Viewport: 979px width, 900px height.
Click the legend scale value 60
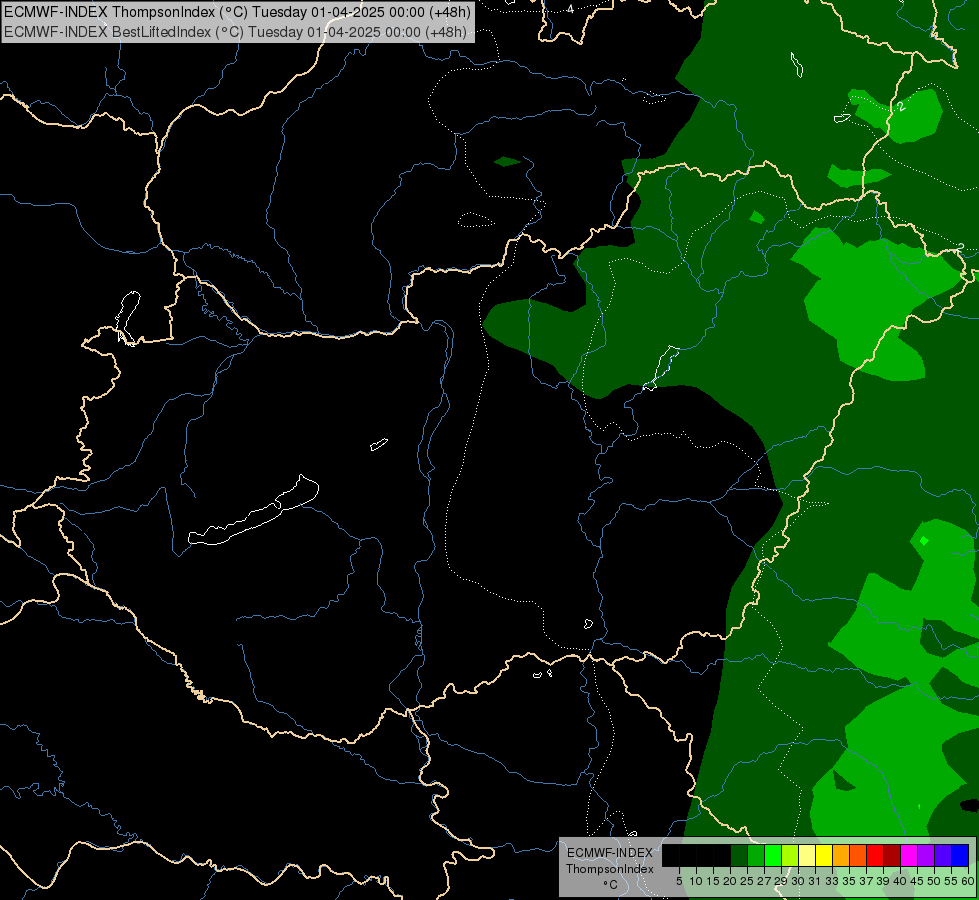tap(968, 881)
